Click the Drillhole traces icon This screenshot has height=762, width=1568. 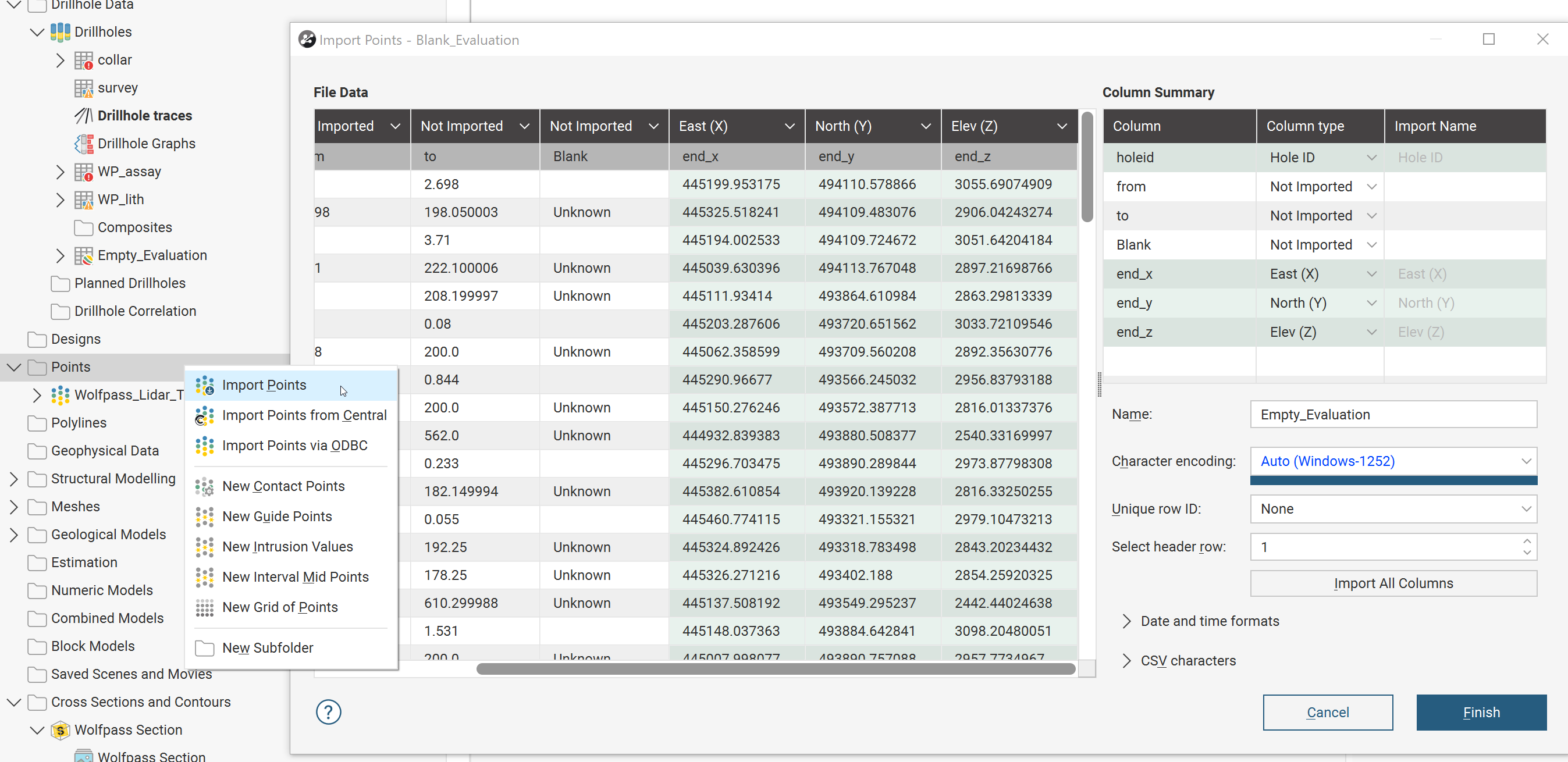(x=83, y=116)
